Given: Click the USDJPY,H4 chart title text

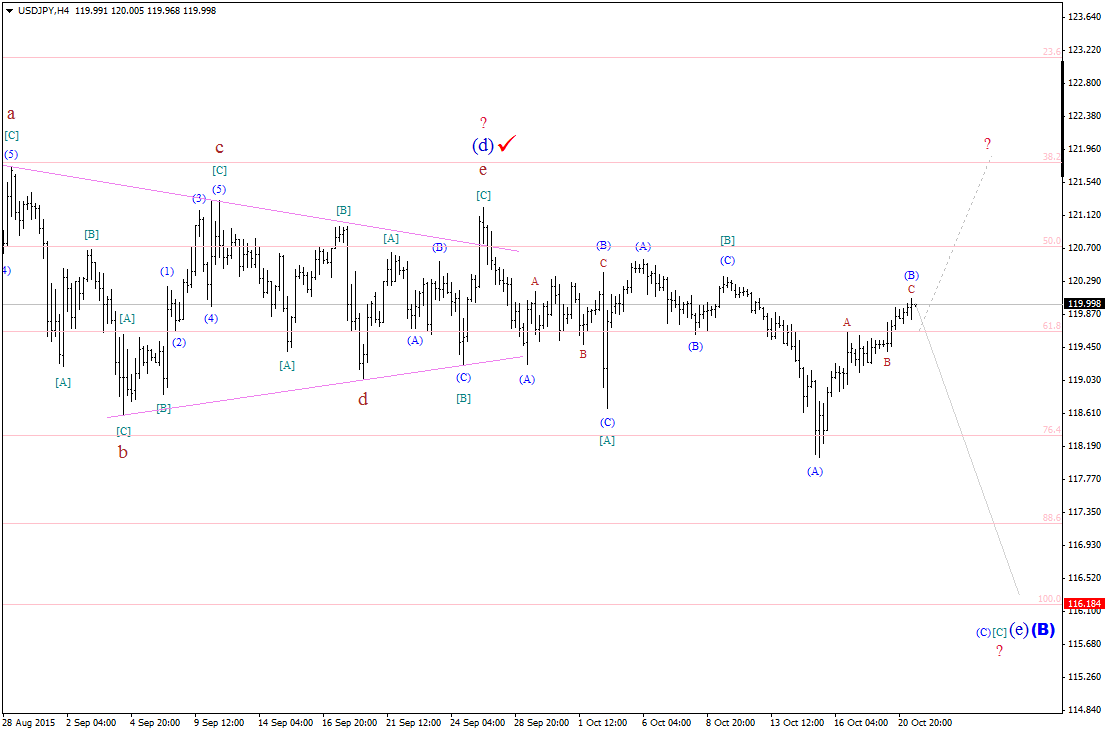Looking at the screenshot, I should pyautogui.click(x=43, y=11).
